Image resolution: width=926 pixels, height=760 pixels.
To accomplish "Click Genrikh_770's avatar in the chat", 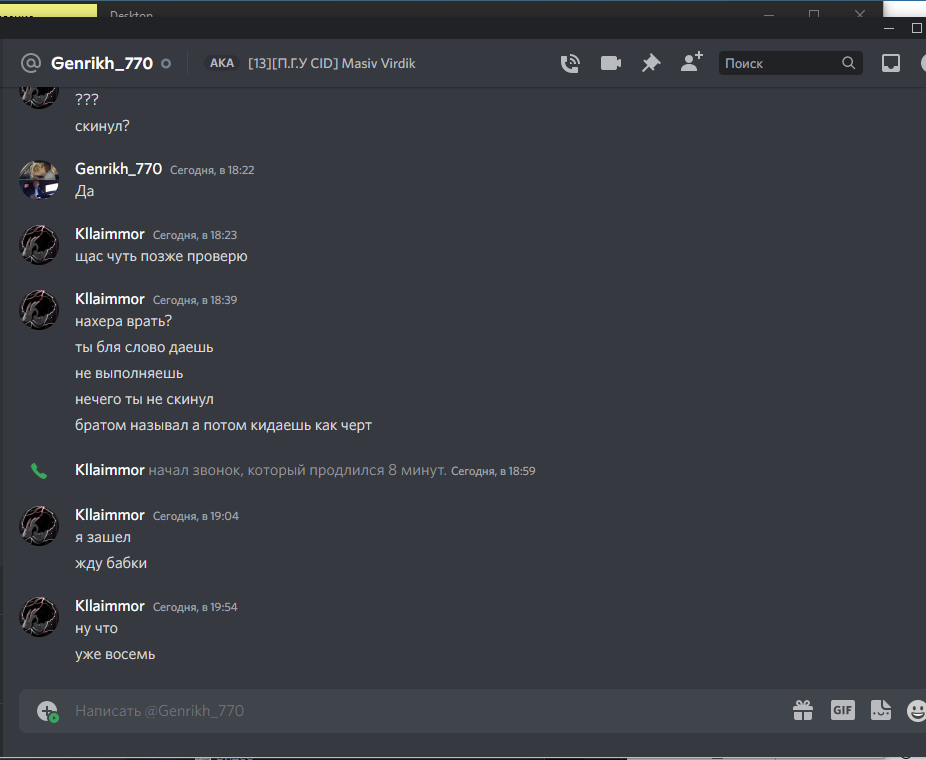I will [39, 180].
